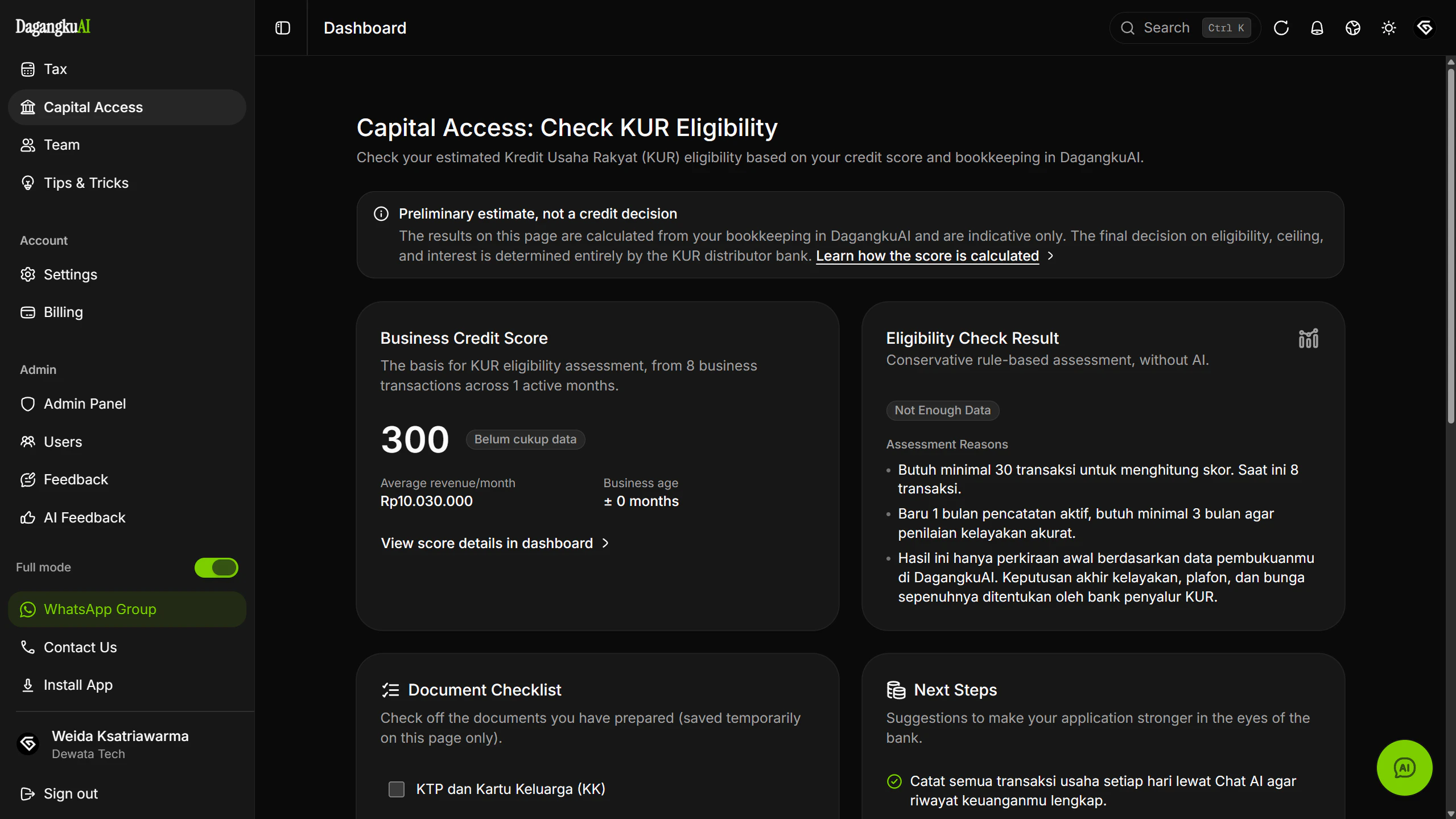Click the Dashboard header title
Image resolution: width=1456 pixels, height=819 pixels.
pos(365,28)
